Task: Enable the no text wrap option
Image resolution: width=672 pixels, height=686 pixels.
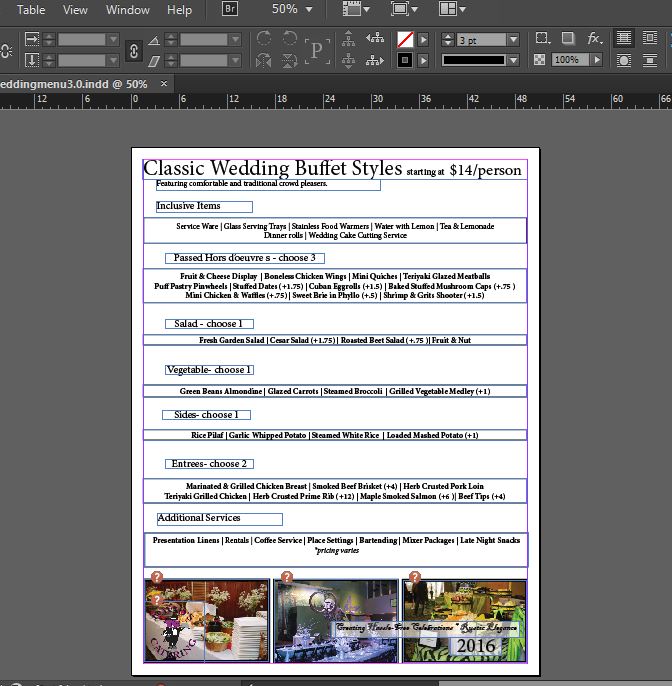Action: click(624, 39)
